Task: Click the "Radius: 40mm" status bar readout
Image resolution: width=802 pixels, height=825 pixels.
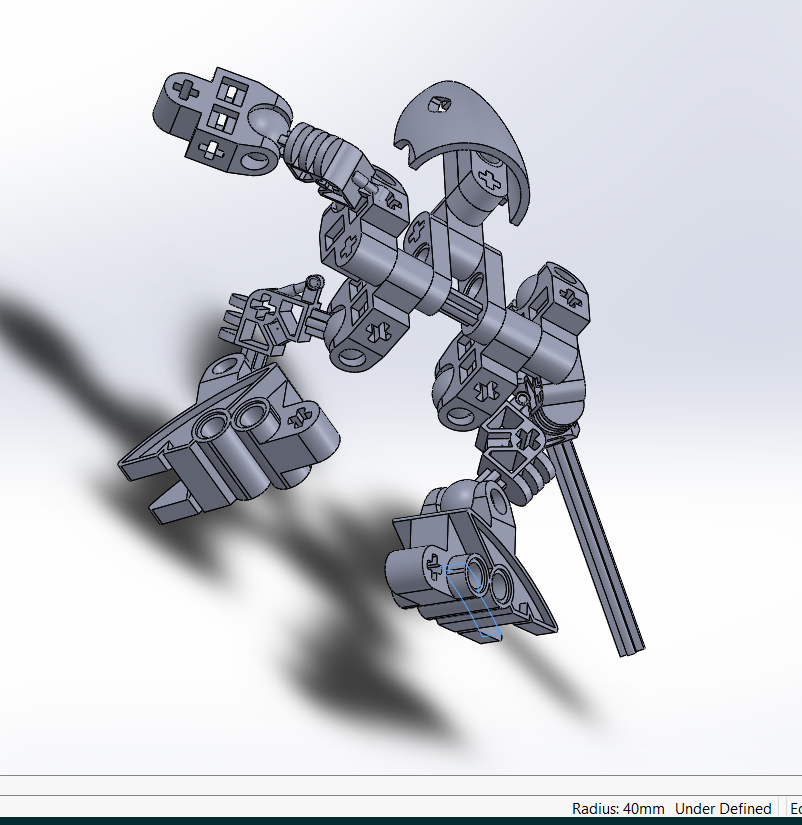Action: pos(618,808)
